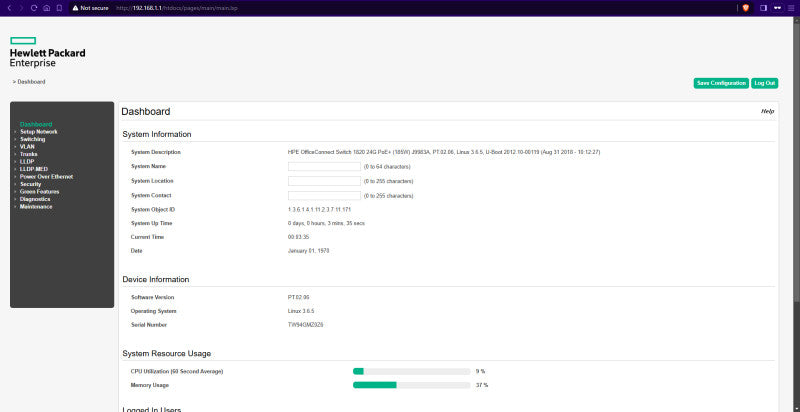This screenshot has width=800, height=412.
Task: Click the System Description label
Action: [156, 152]
